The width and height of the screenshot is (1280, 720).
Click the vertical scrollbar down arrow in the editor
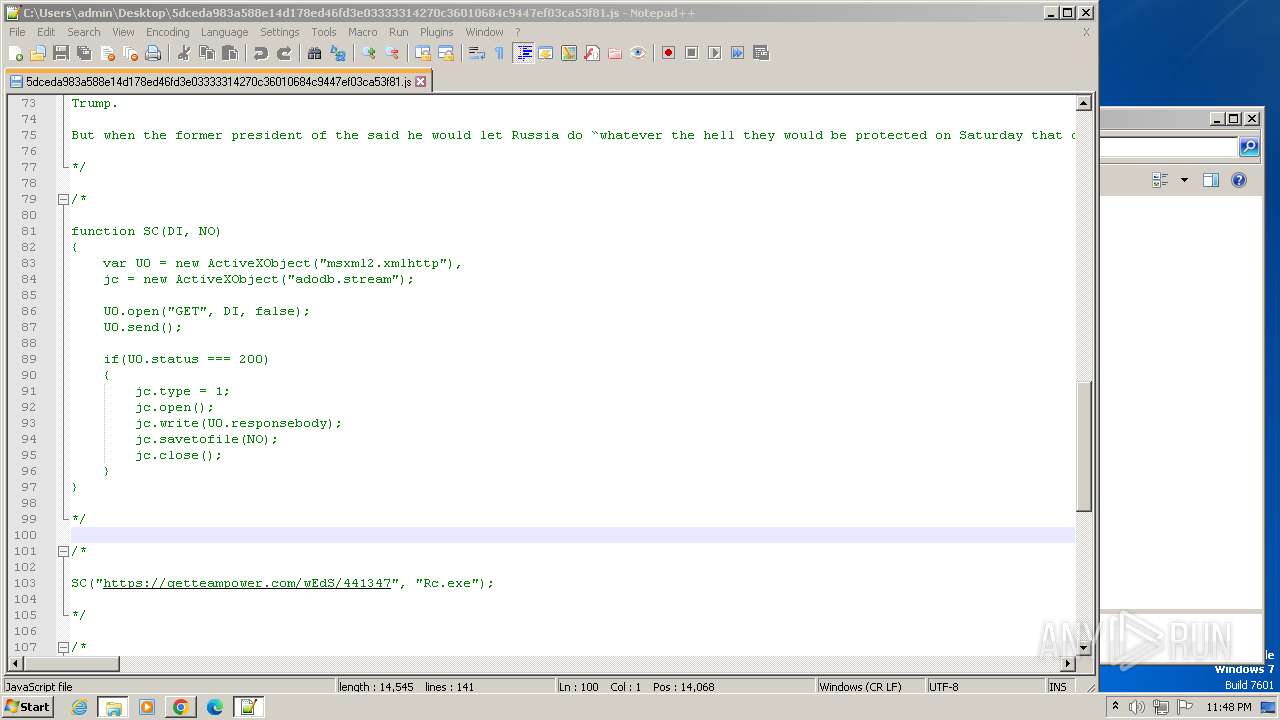1083,648
